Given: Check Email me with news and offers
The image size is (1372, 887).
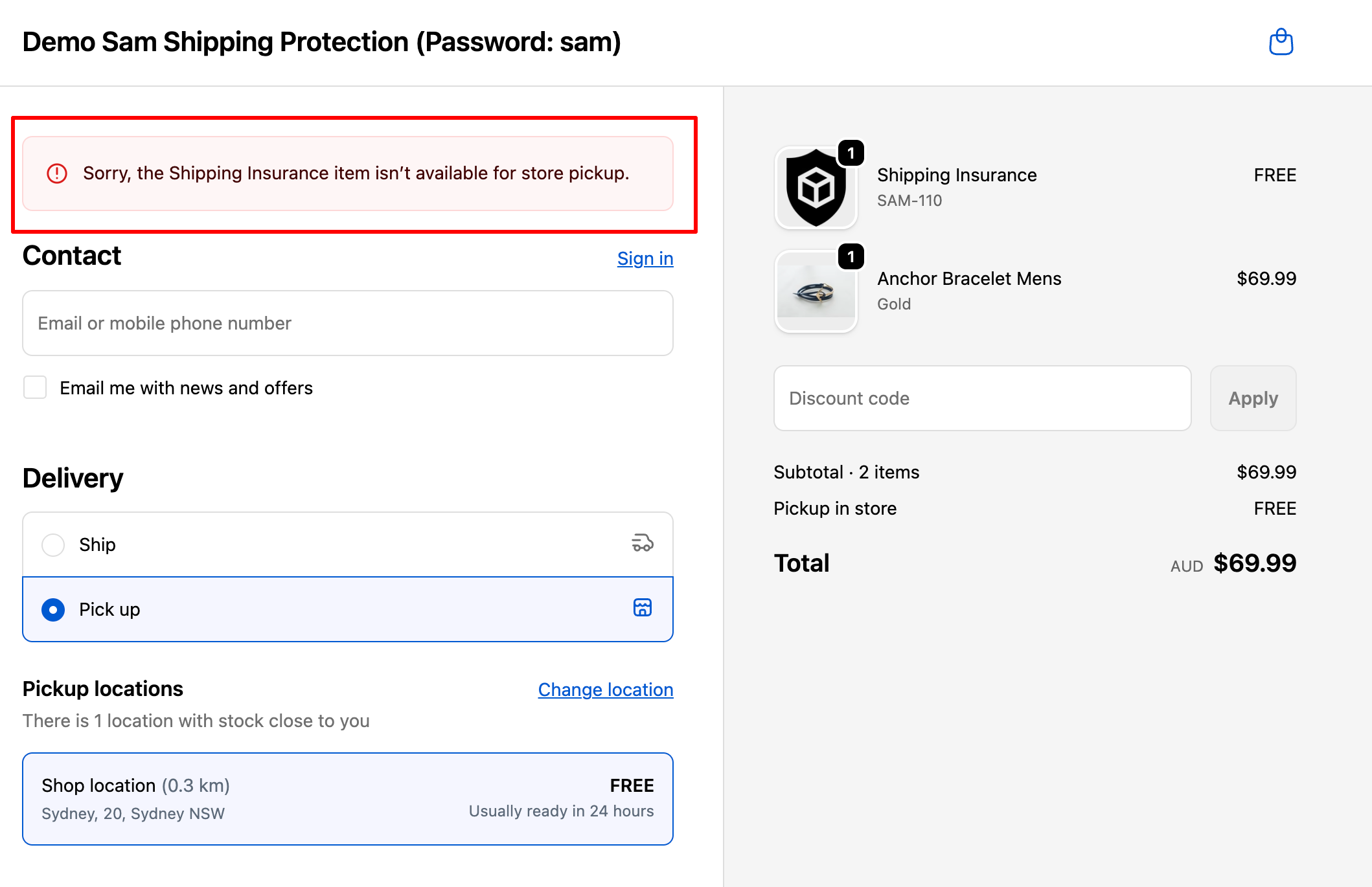Looking at the screenshot, I should point(35,388).
